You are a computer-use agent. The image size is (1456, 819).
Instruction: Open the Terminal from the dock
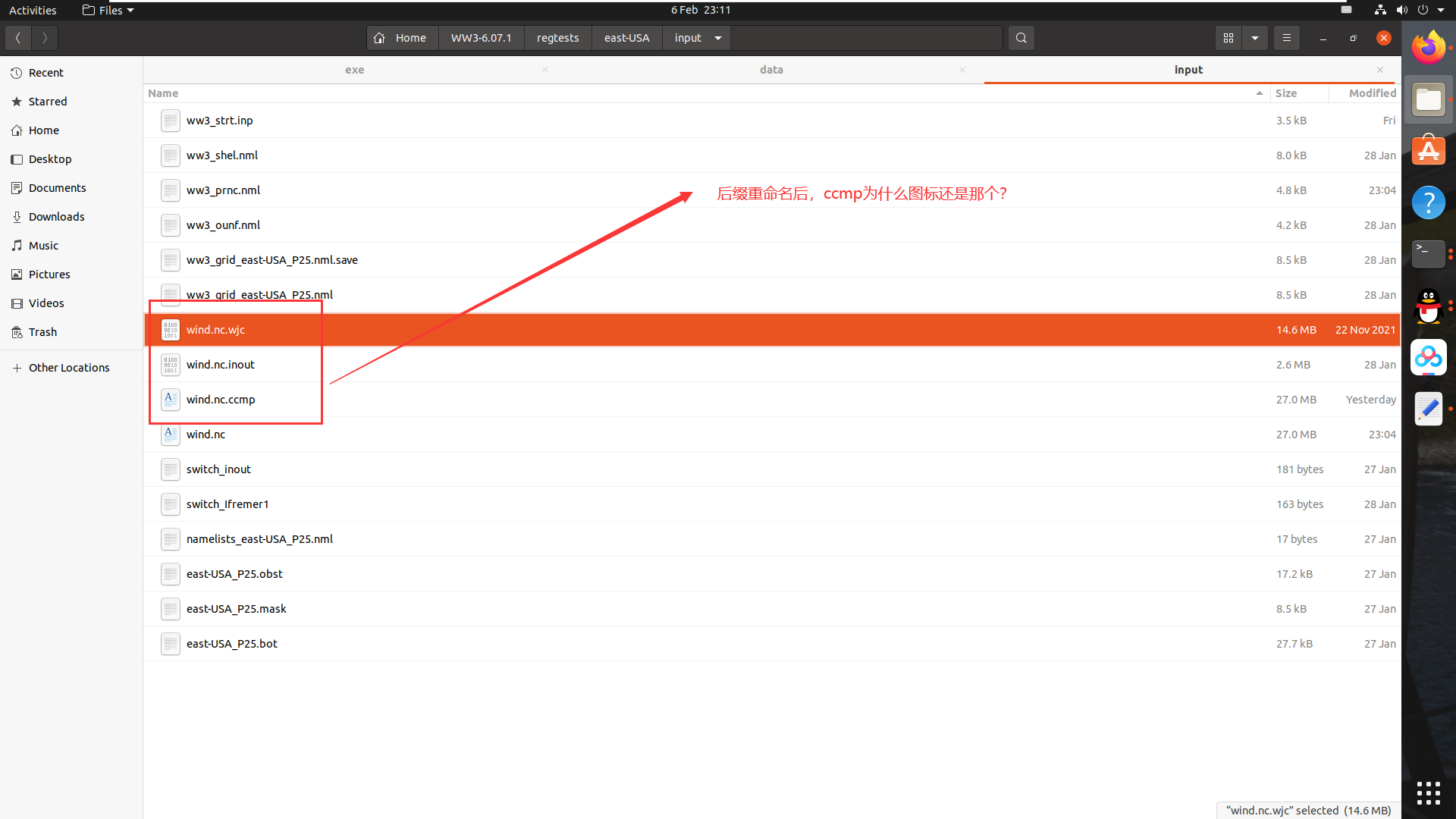click(x=1429, y=253)
